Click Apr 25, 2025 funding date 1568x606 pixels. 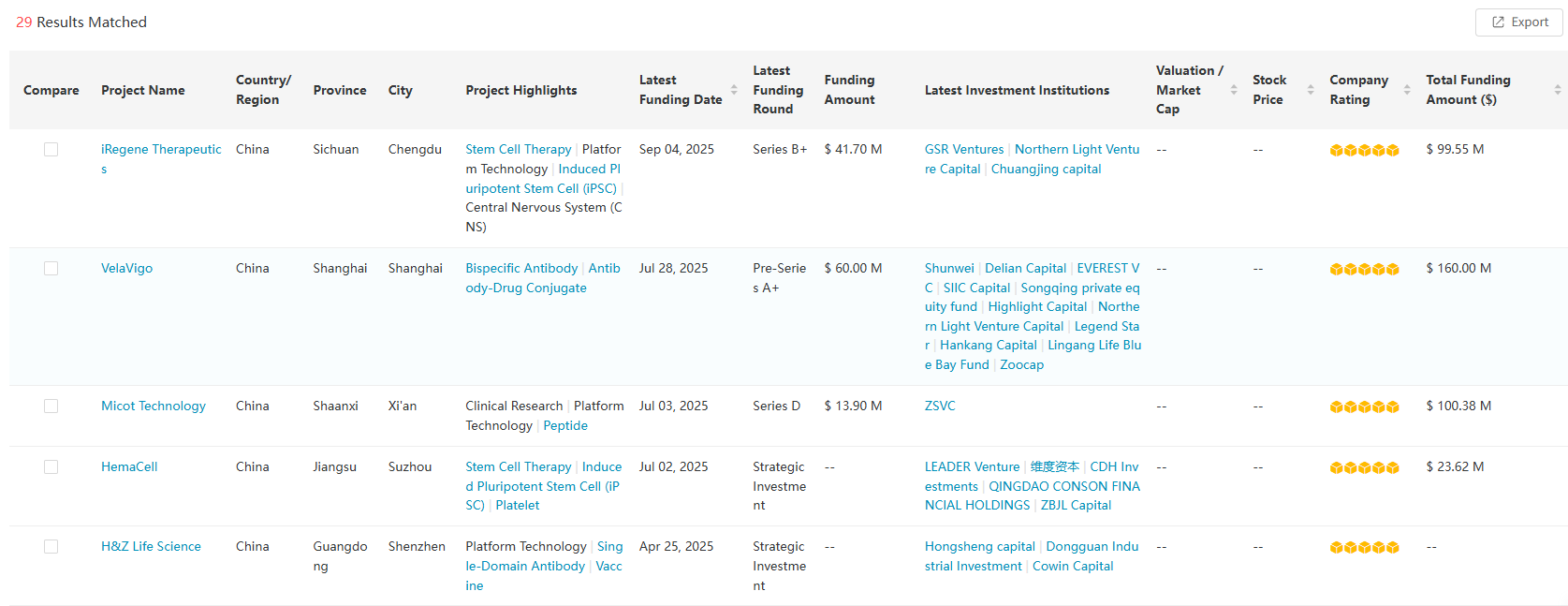click(x=676, y=546)
